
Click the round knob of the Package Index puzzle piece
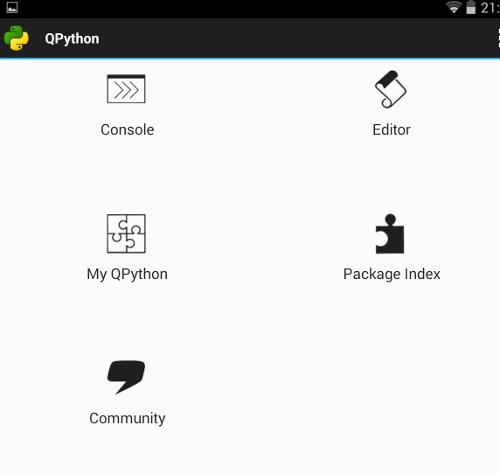pyautogui.click(x=390, y=219)
